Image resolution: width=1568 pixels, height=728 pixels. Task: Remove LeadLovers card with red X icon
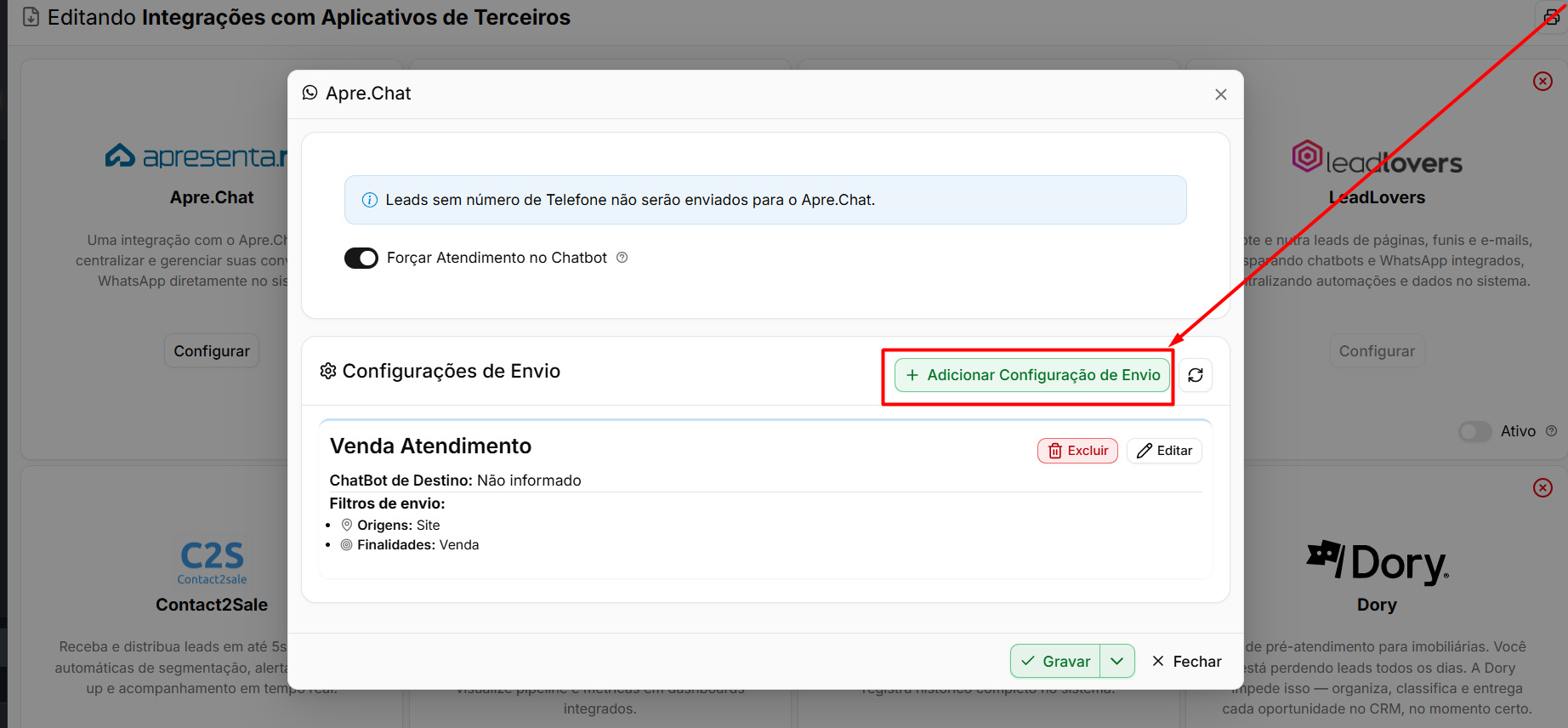point(1542,81)
